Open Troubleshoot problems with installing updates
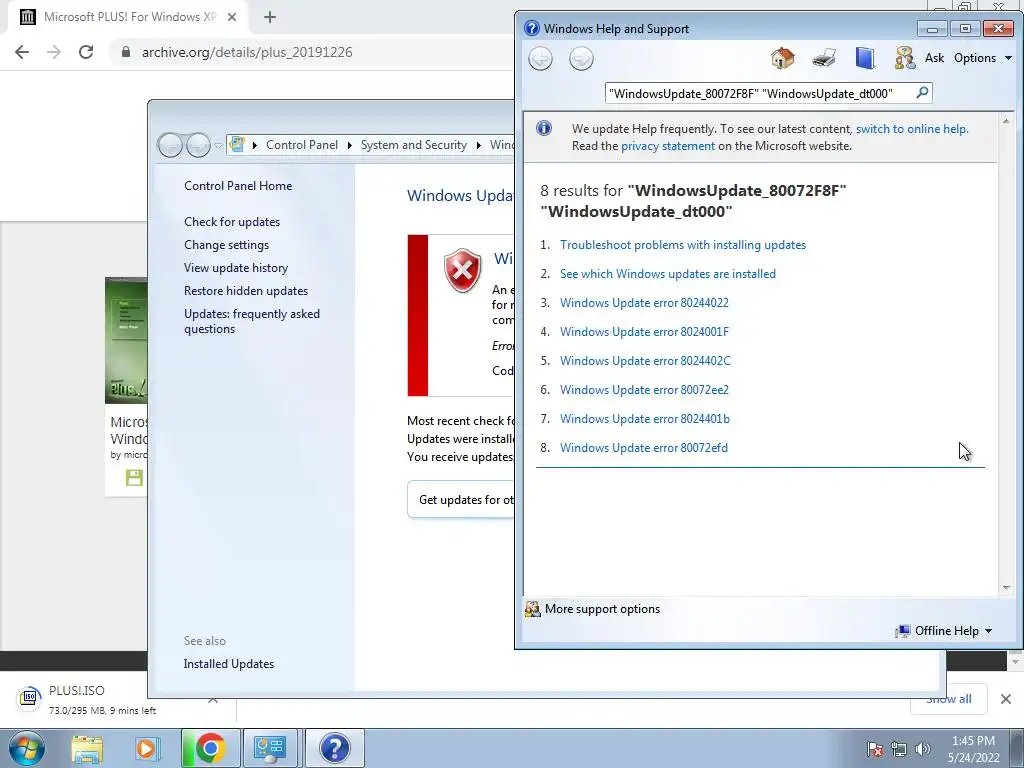The image size is (1024, 768). 682,245
